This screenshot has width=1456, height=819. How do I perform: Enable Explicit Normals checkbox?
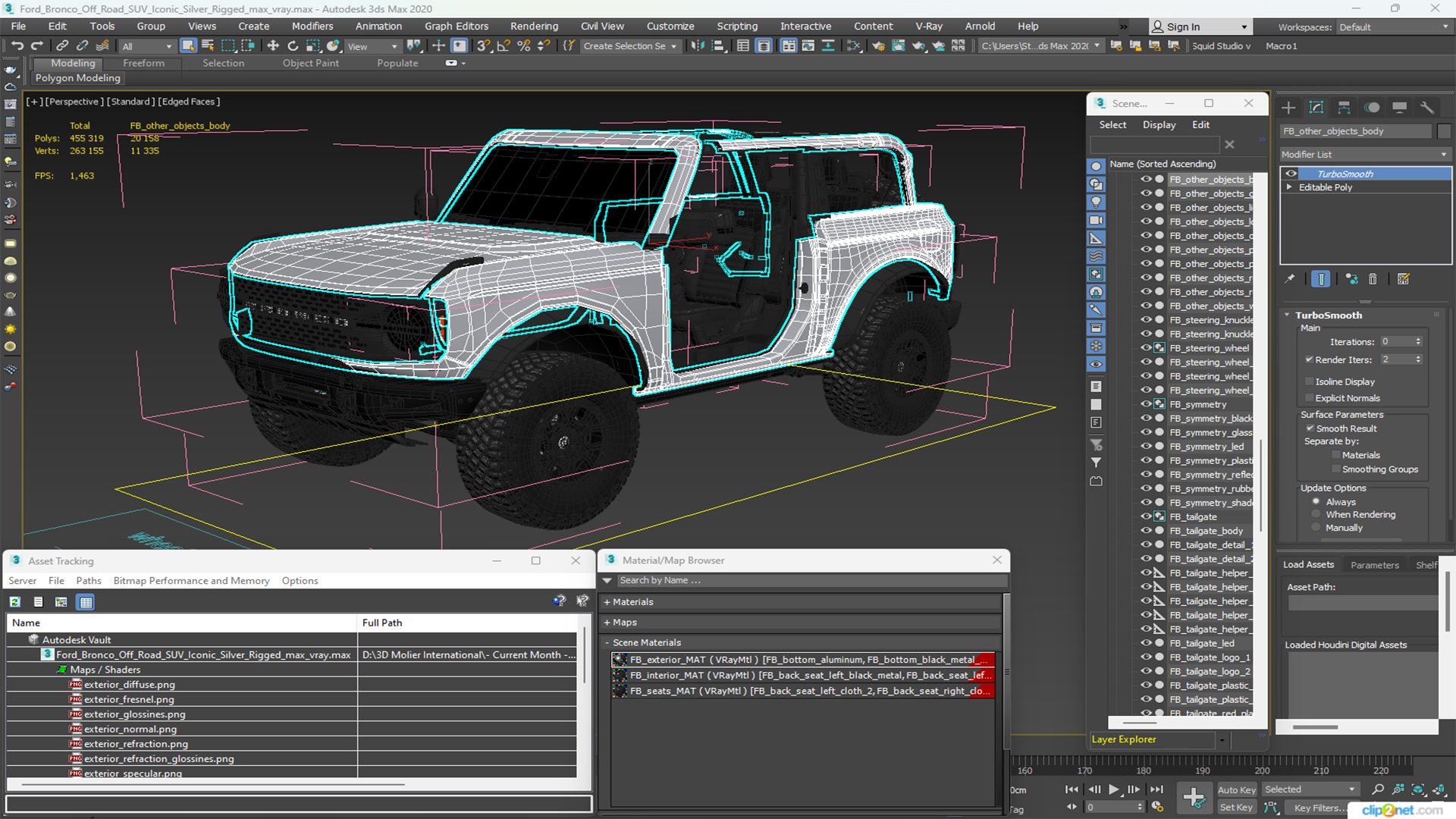(x=1310, y=398)
